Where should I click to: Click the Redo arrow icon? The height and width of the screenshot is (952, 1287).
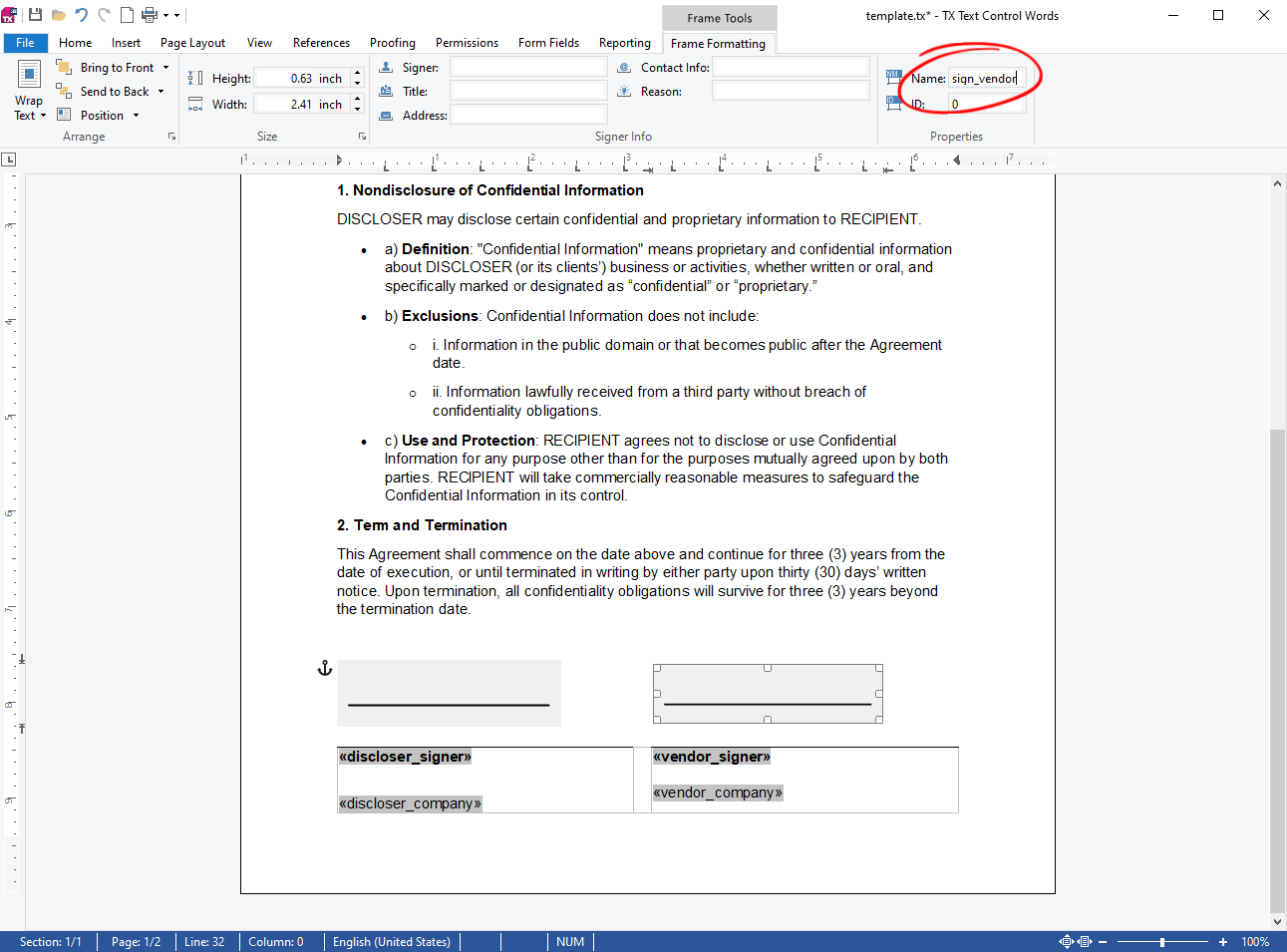104,15
